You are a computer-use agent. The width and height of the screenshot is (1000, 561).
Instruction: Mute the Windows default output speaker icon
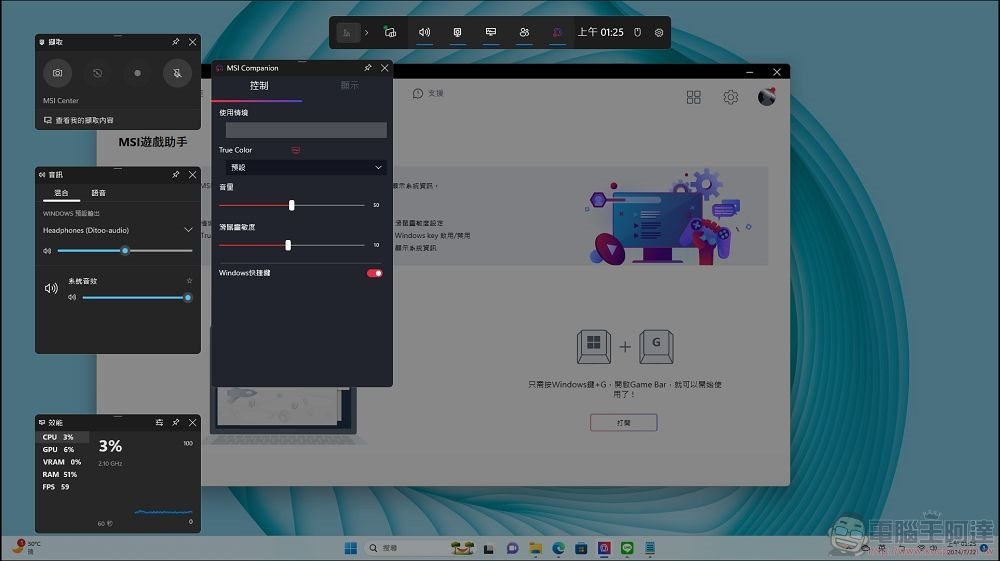[x=47, y=251]
